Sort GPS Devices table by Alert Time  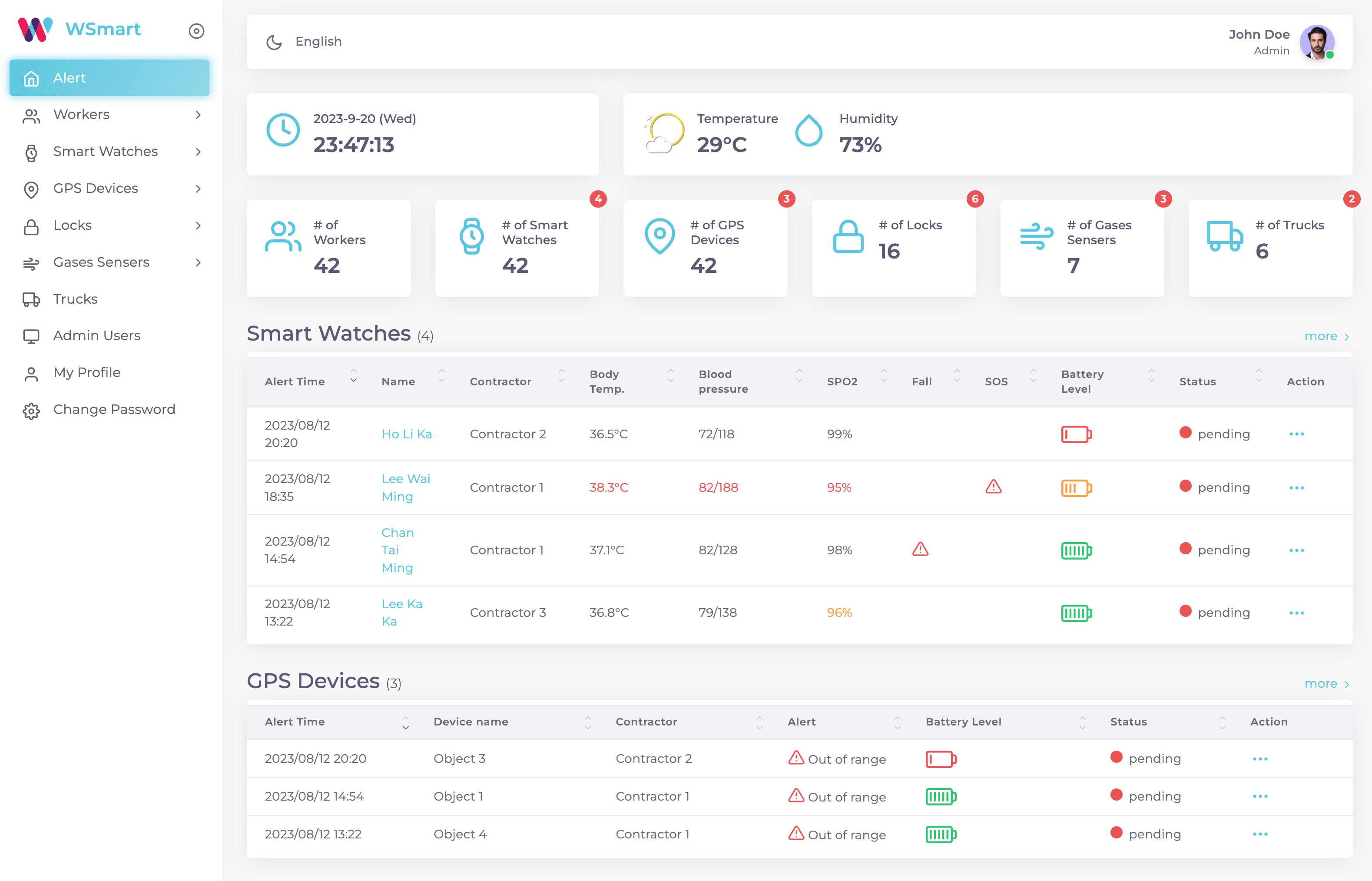click(x=406, y=723)
